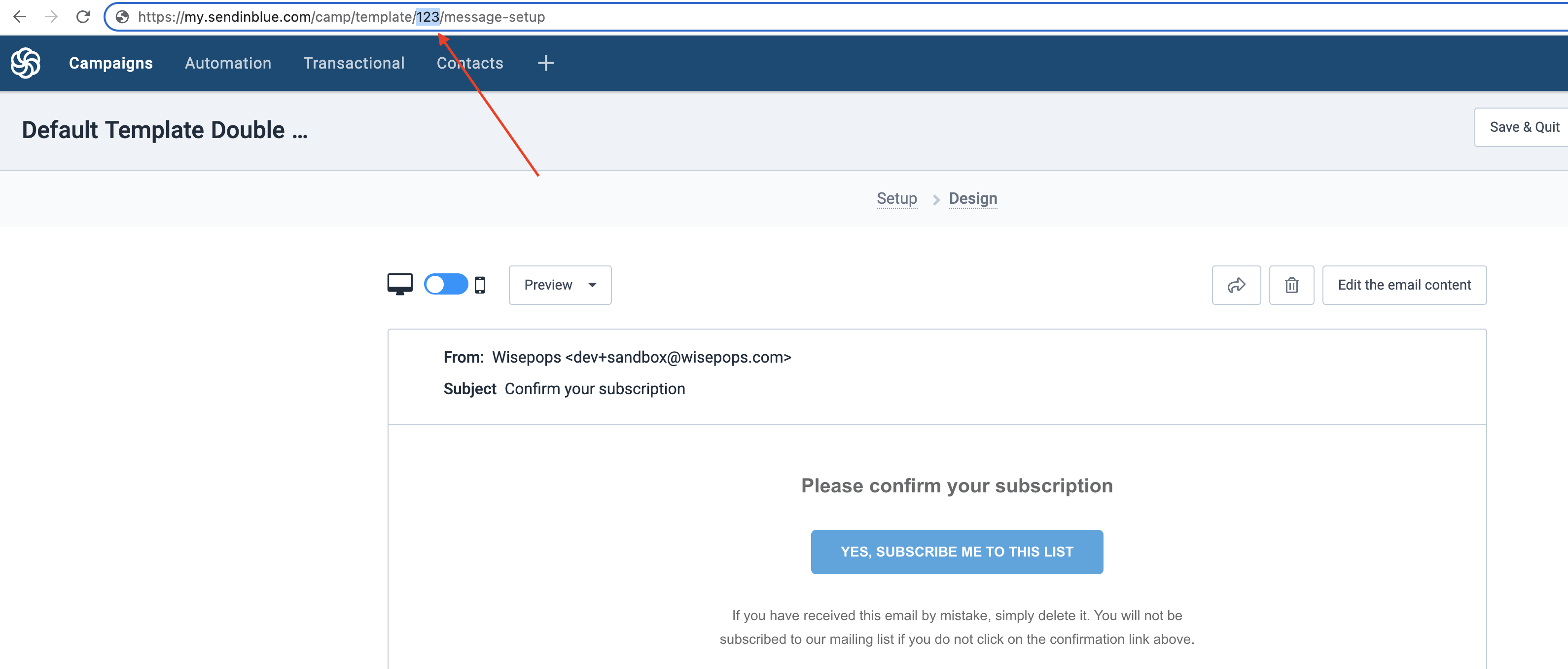Select the mobile phone preview icon
Screen dimensions: 1568x669
coord(480,285)
